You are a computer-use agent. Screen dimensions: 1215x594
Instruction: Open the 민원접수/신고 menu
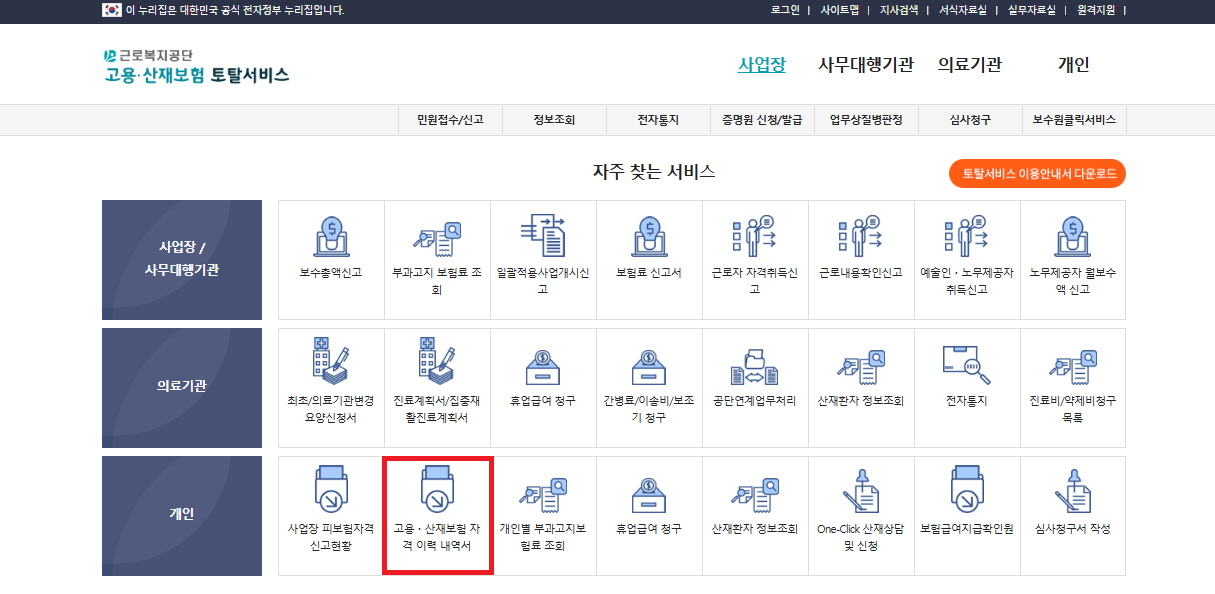point(451,119)
